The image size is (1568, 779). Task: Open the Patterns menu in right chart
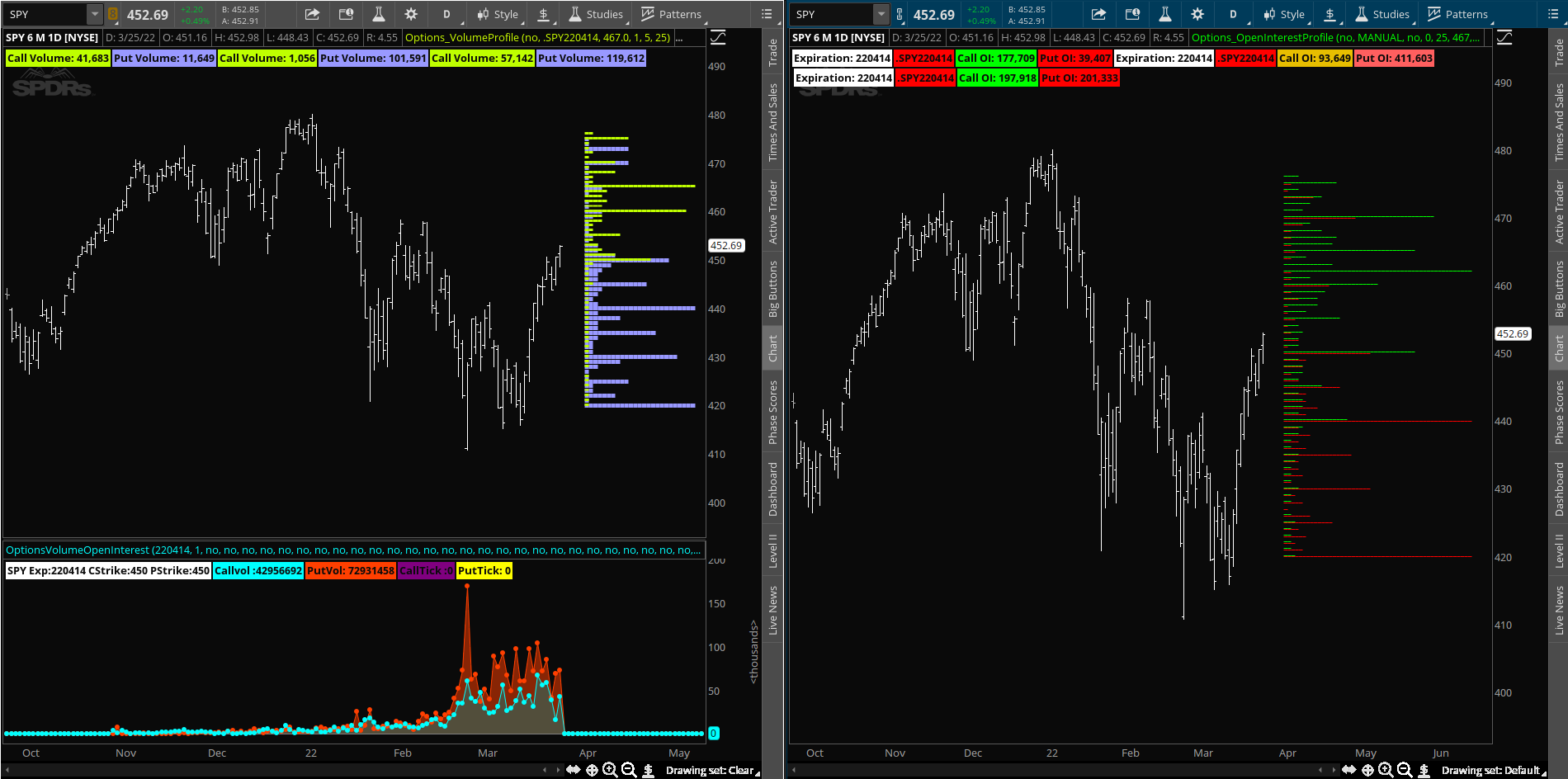[1457, 14]
